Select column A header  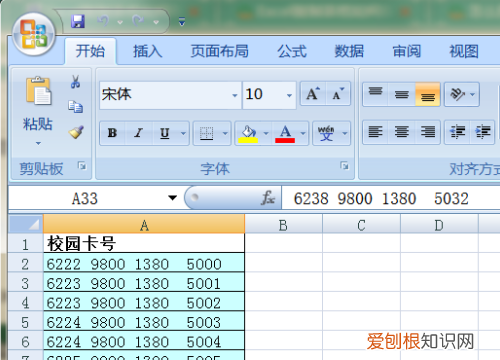144,224
